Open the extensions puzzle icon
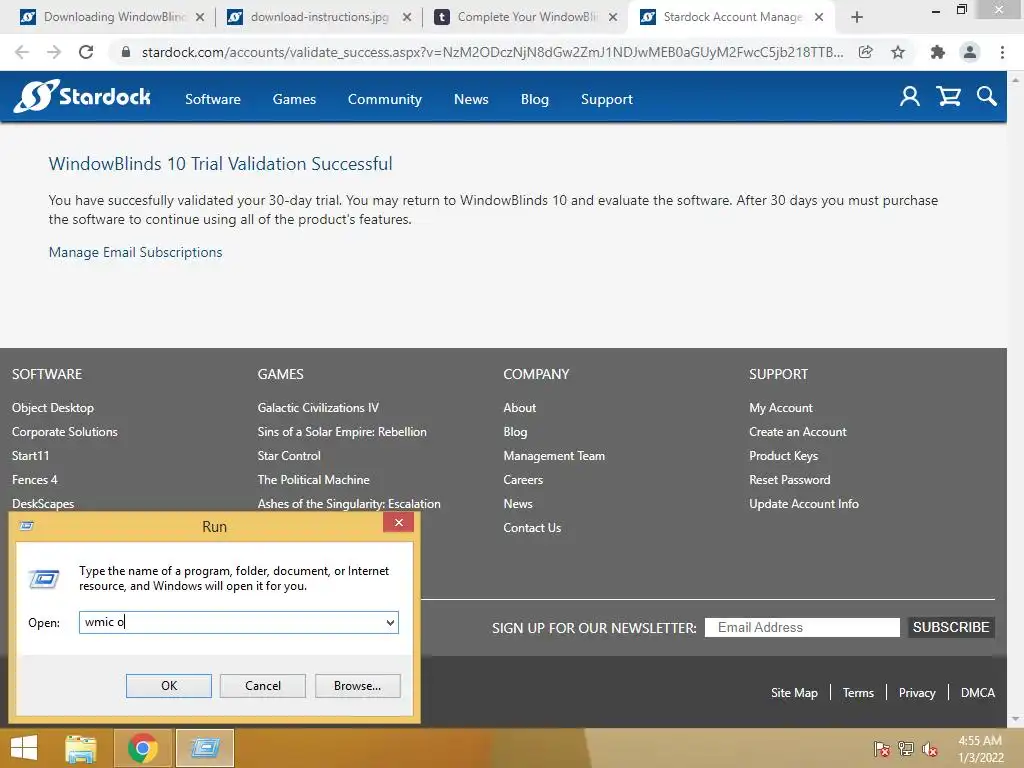1024x768 pixels. (x=938, y=52)
